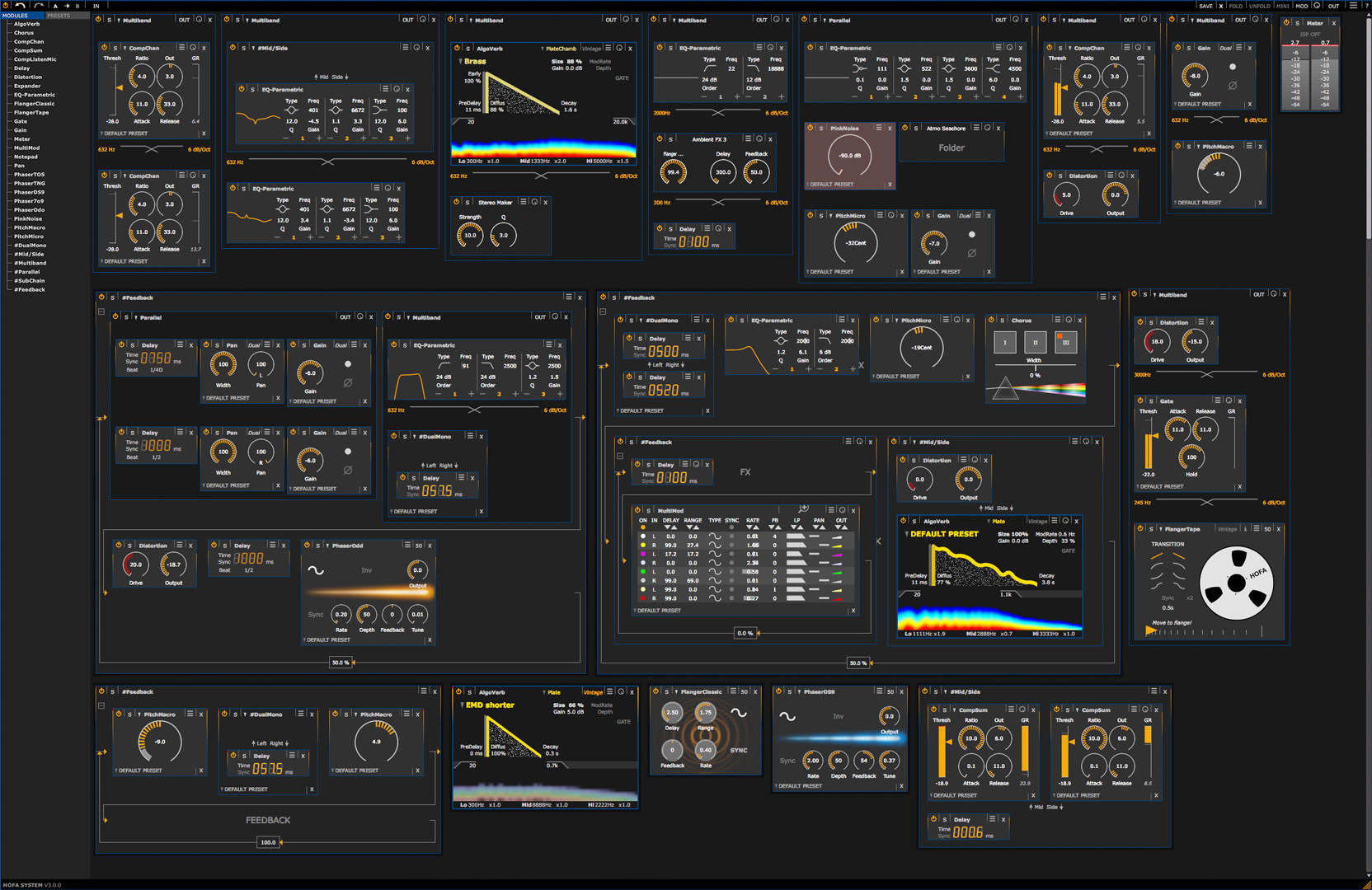The width and height of the screenshot is (1372, 890).
Task: Click FlangerClassic SYNC button
Action: click(x=739, y=751)
